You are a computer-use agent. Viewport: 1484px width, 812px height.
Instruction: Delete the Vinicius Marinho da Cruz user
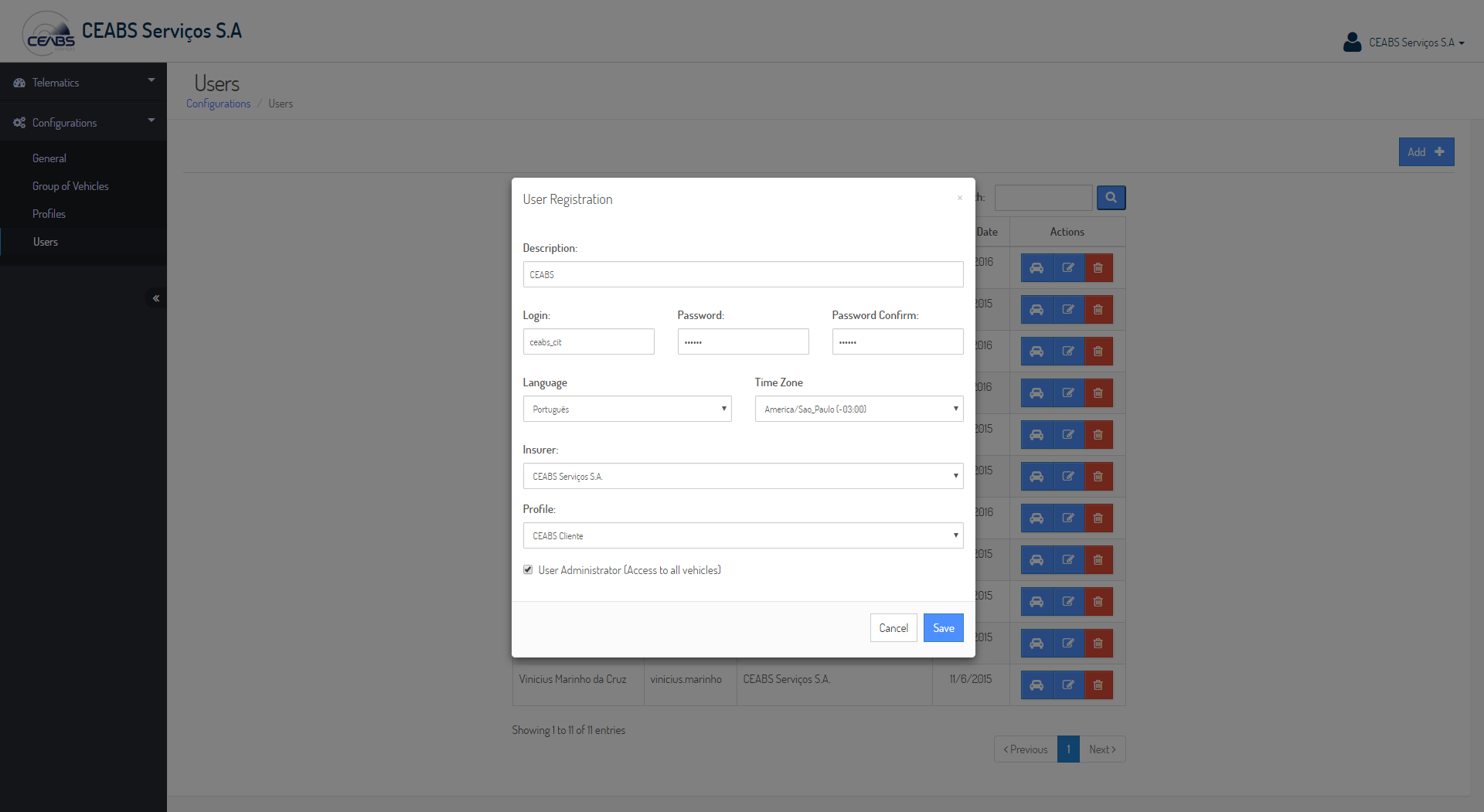pos(1098,685)
